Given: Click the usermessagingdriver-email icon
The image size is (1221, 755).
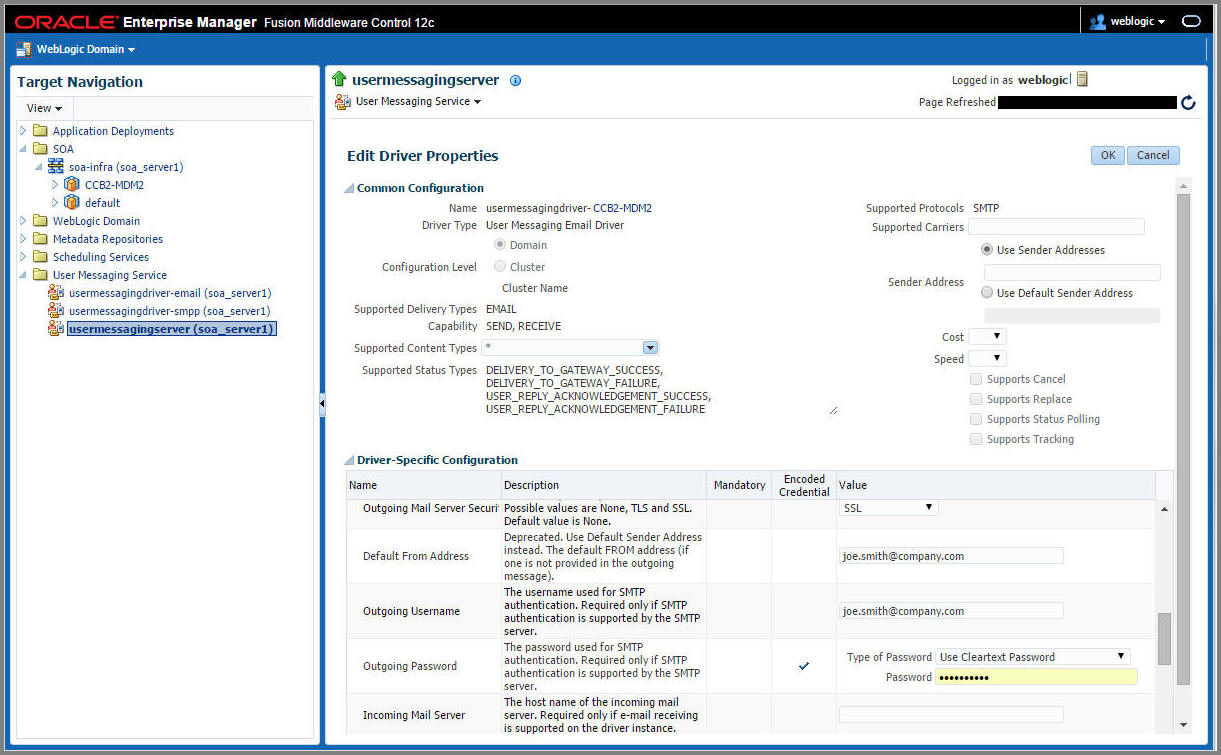Looking at the screenshot, I should point(56,293).
